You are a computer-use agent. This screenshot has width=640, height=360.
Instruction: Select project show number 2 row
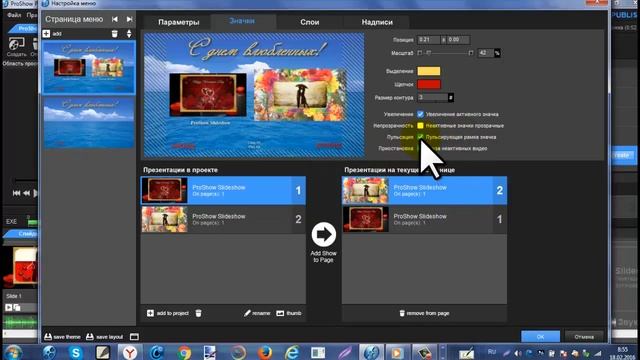(x=223, y=219)
